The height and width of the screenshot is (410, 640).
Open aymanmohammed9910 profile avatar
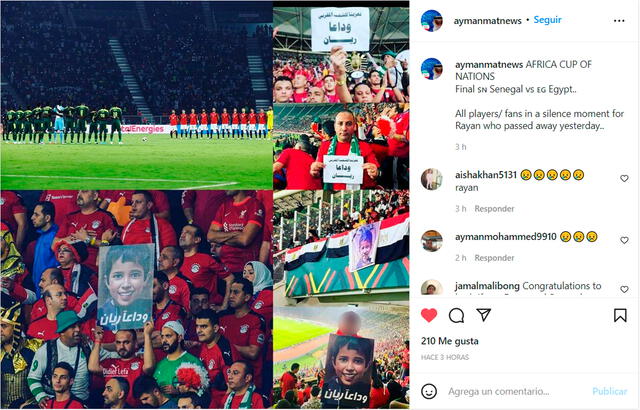(431, 241)
